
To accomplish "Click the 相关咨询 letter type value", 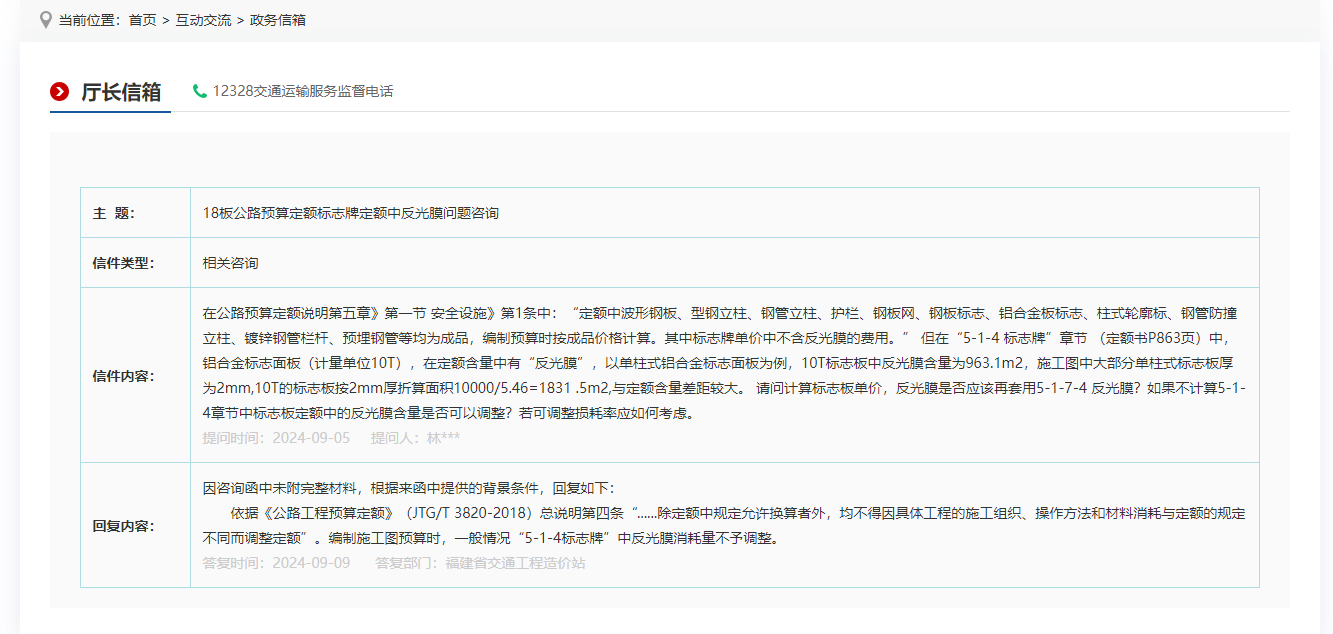I will pos(230,263).
